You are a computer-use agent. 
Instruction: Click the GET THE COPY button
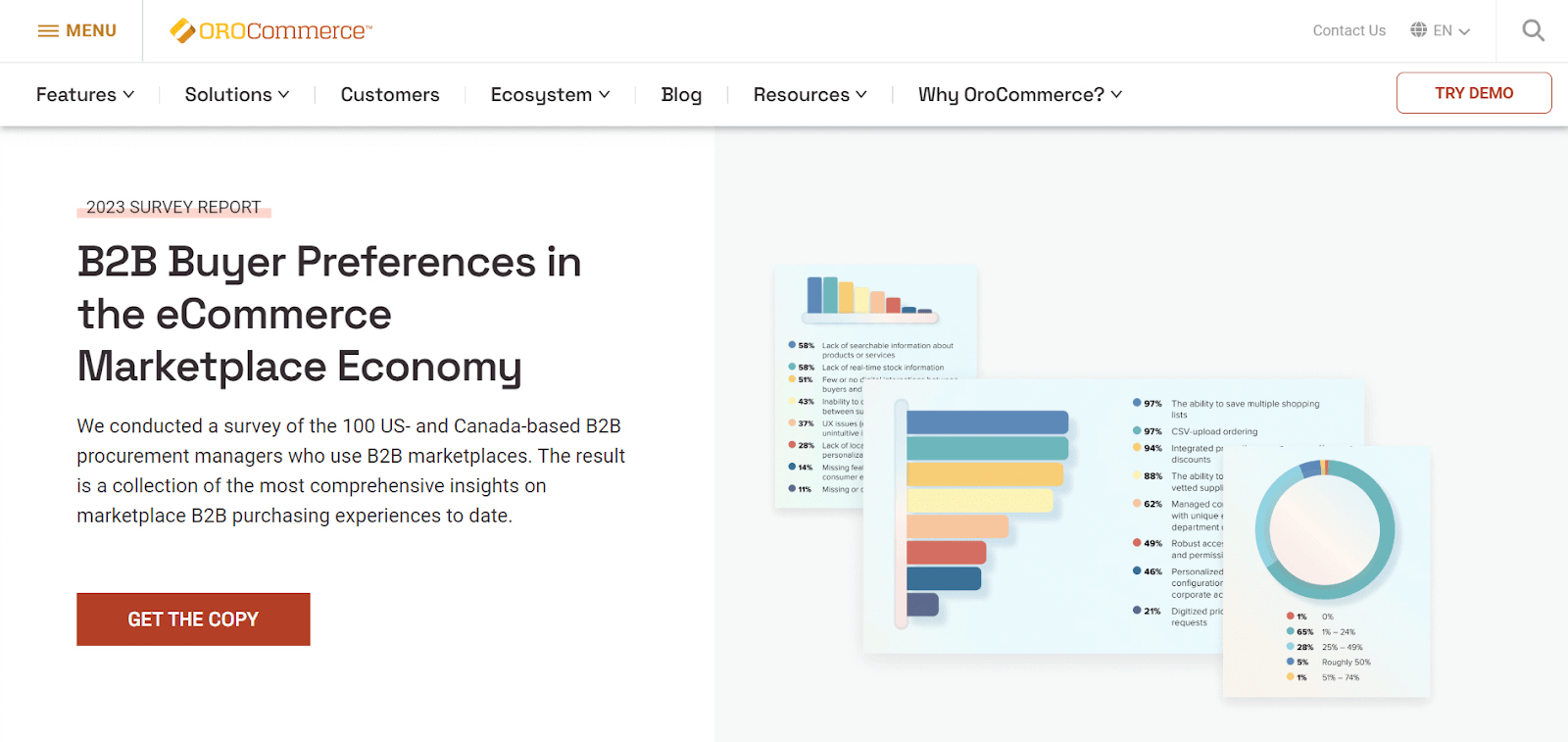click(x=193, y=619)
